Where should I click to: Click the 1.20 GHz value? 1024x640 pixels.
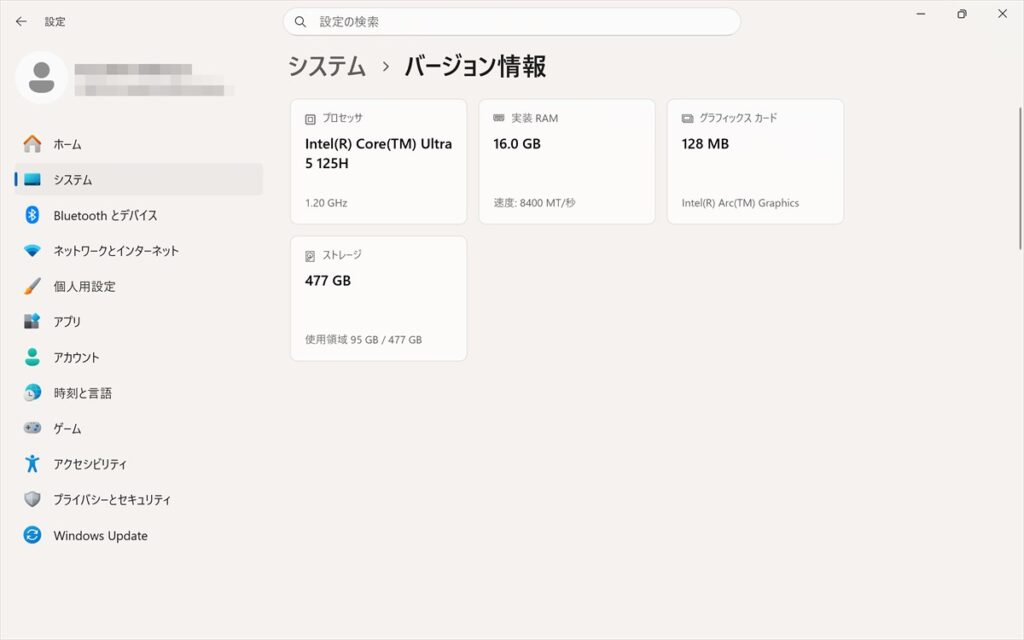[x=326, y=203]
